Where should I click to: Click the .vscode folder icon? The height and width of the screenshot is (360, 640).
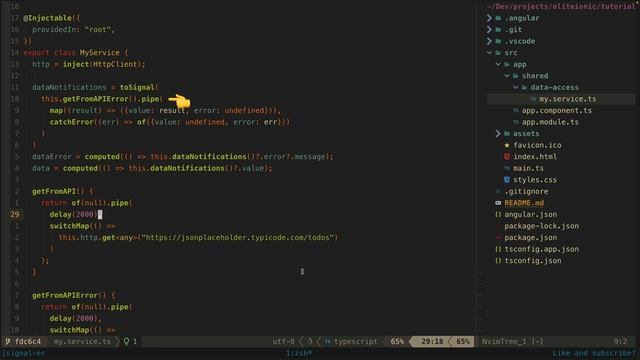click(498, 41)
